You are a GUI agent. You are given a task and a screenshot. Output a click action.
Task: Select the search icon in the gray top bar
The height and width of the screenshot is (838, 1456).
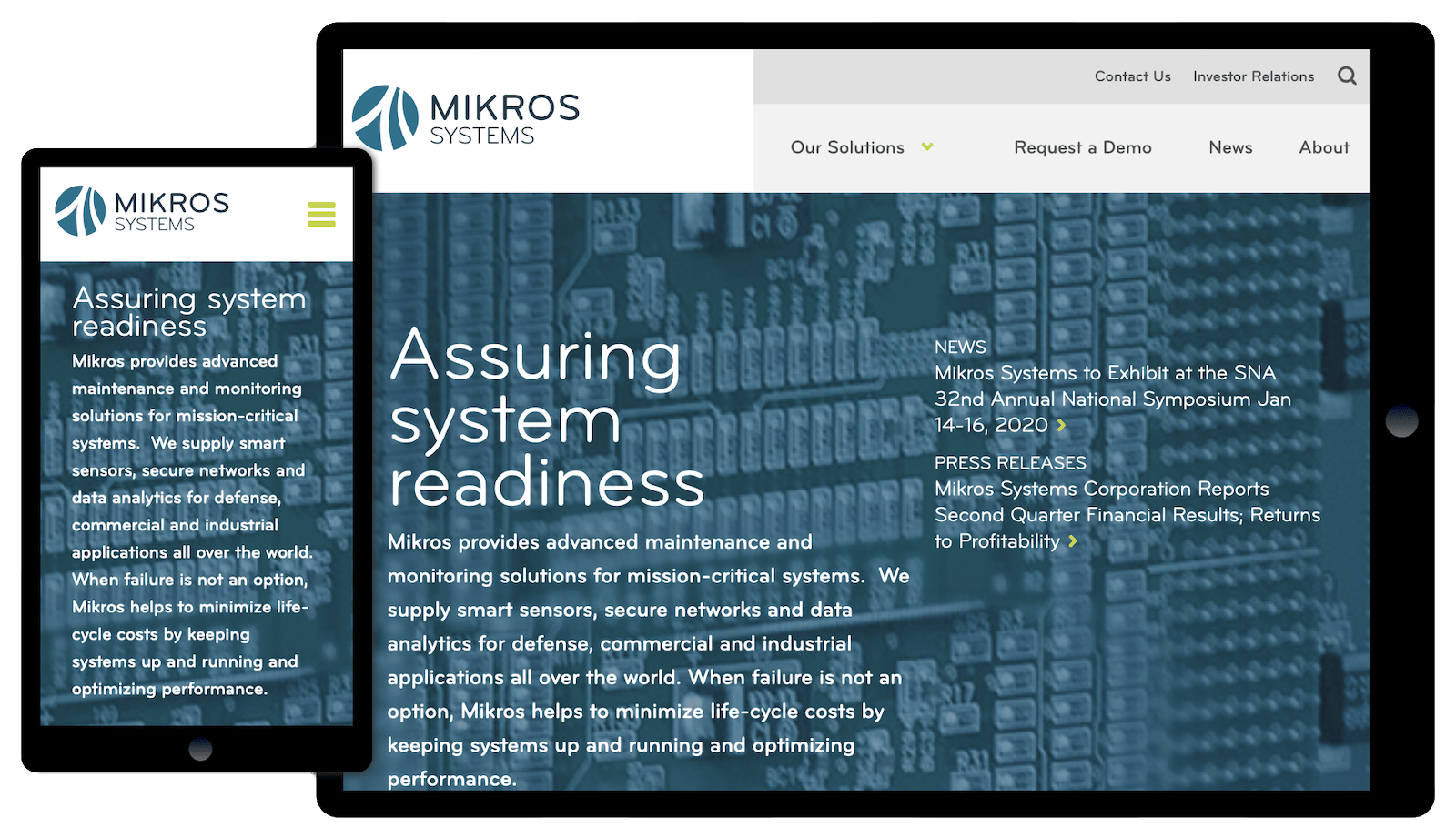[1346, 76]
